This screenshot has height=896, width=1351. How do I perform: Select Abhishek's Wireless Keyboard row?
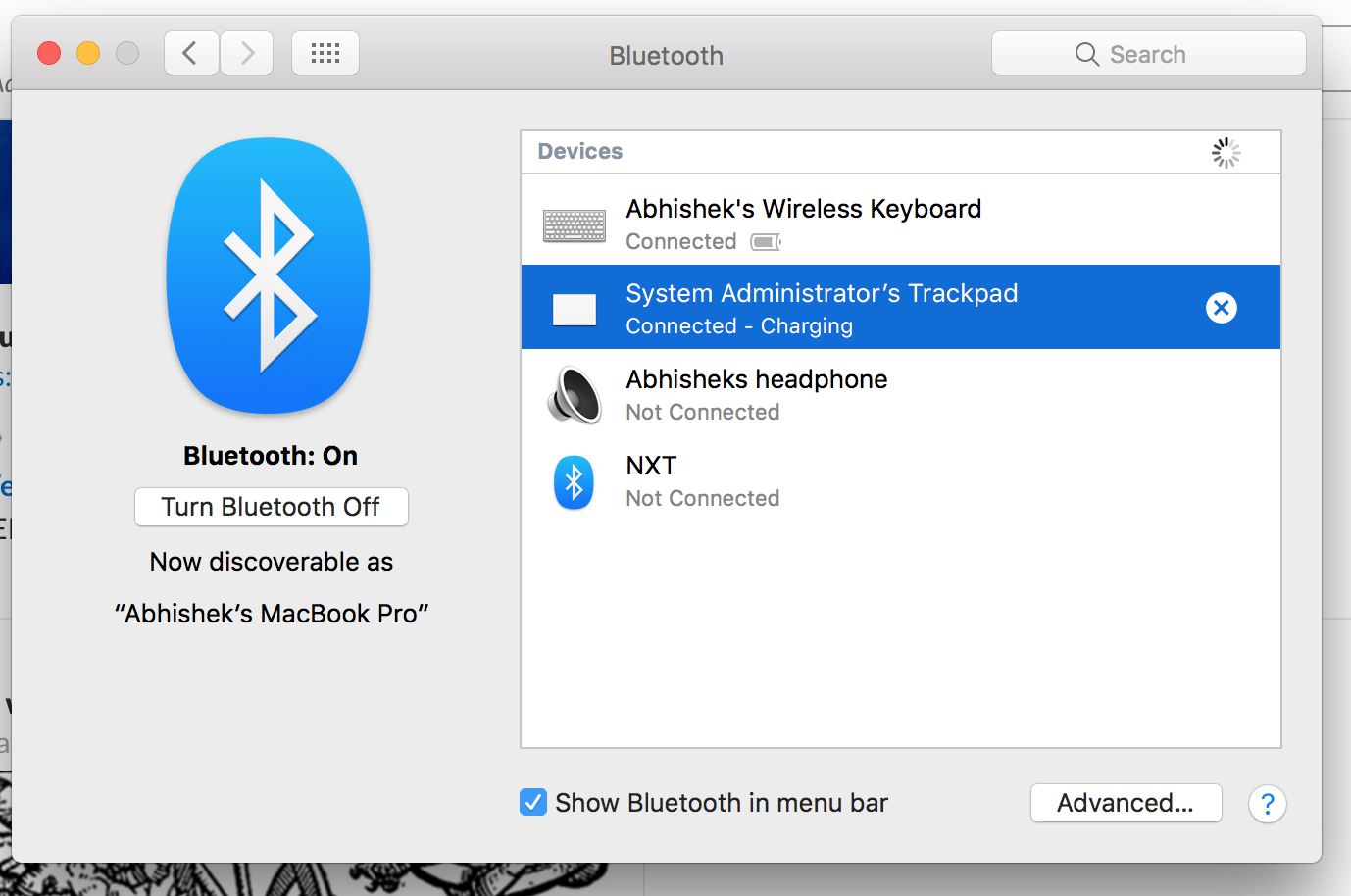tap(900, 222)
